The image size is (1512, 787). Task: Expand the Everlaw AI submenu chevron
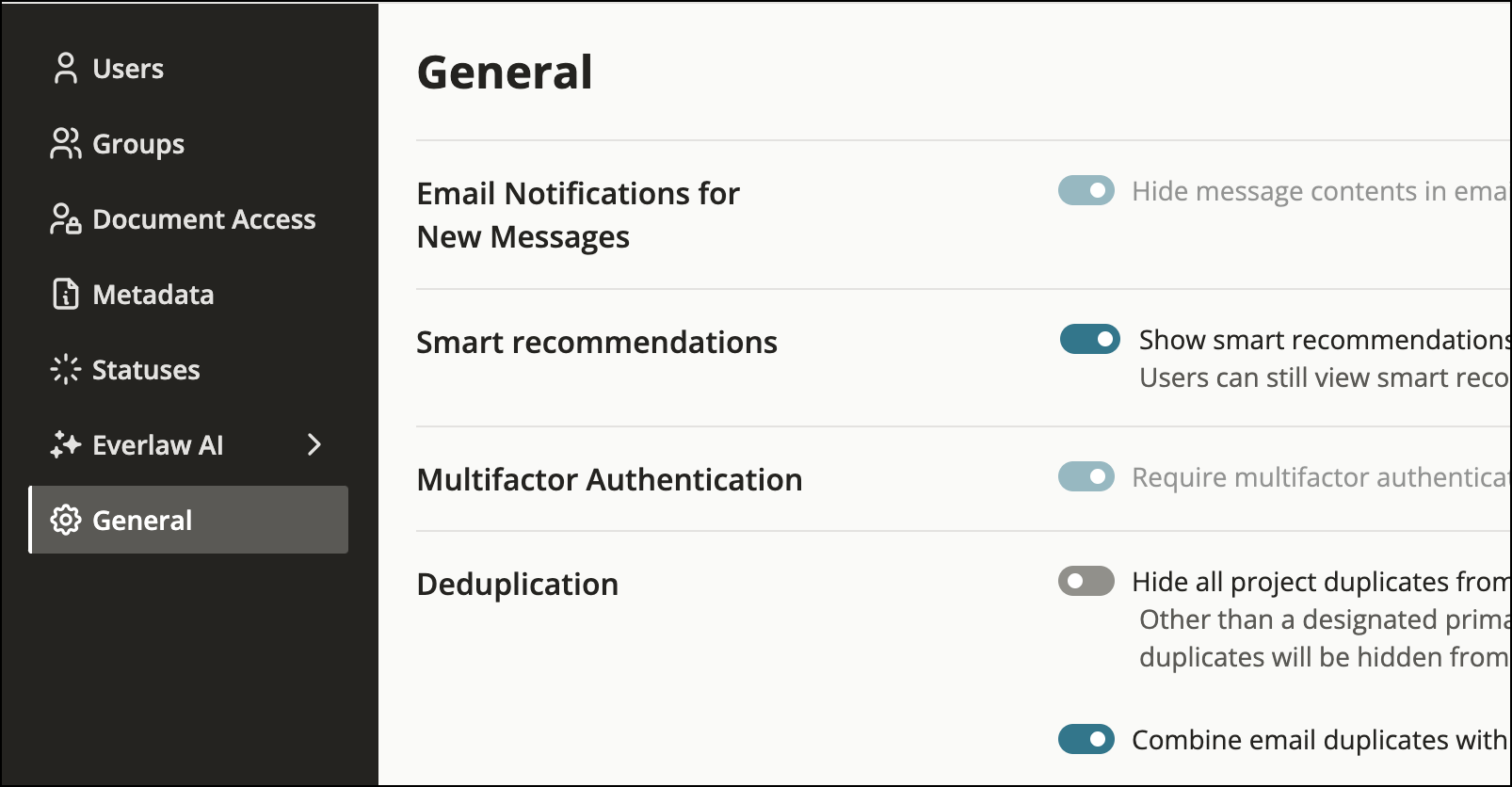(314, 444)
